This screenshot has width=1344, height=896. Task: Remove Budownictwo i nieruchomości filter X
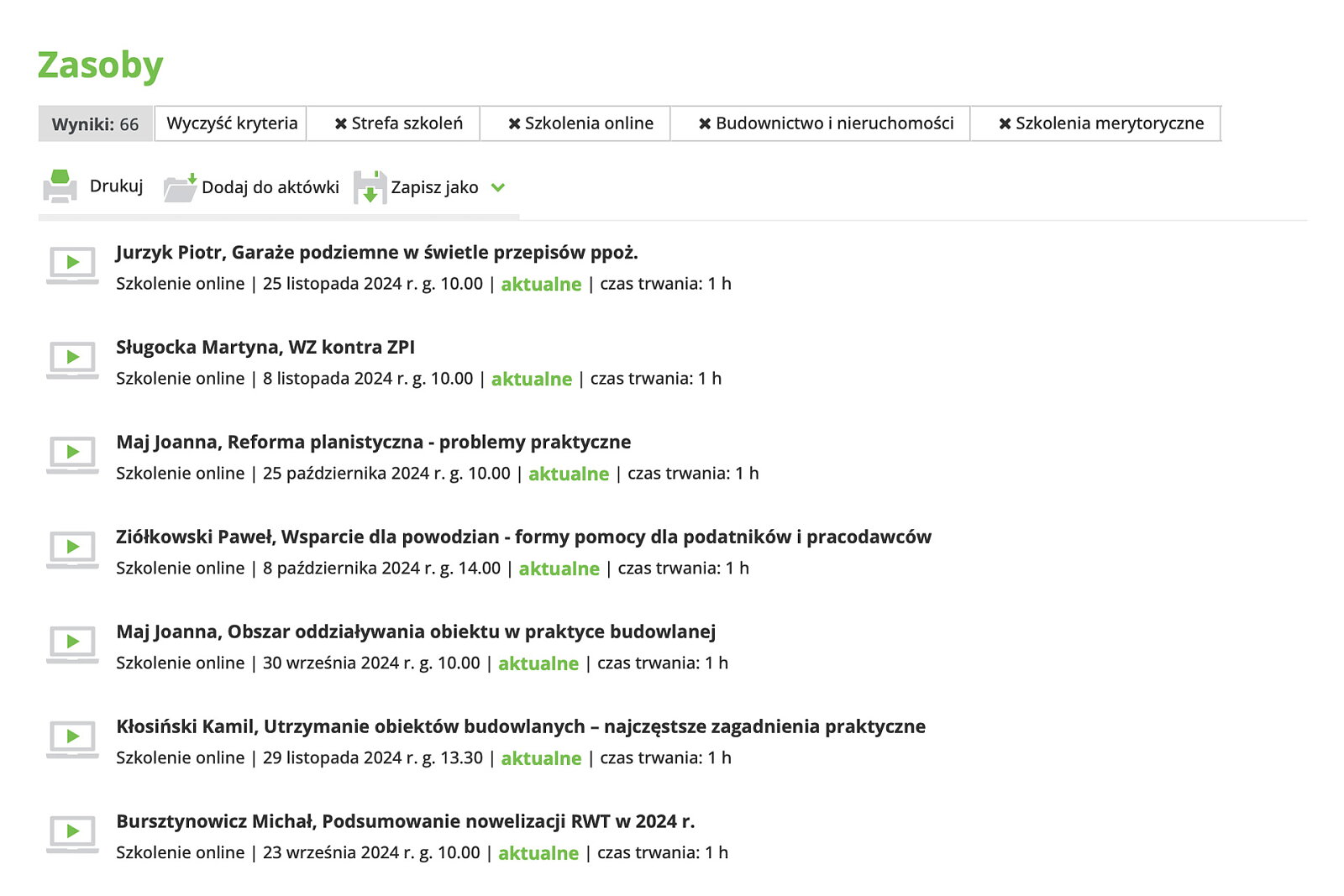(705, 124)
